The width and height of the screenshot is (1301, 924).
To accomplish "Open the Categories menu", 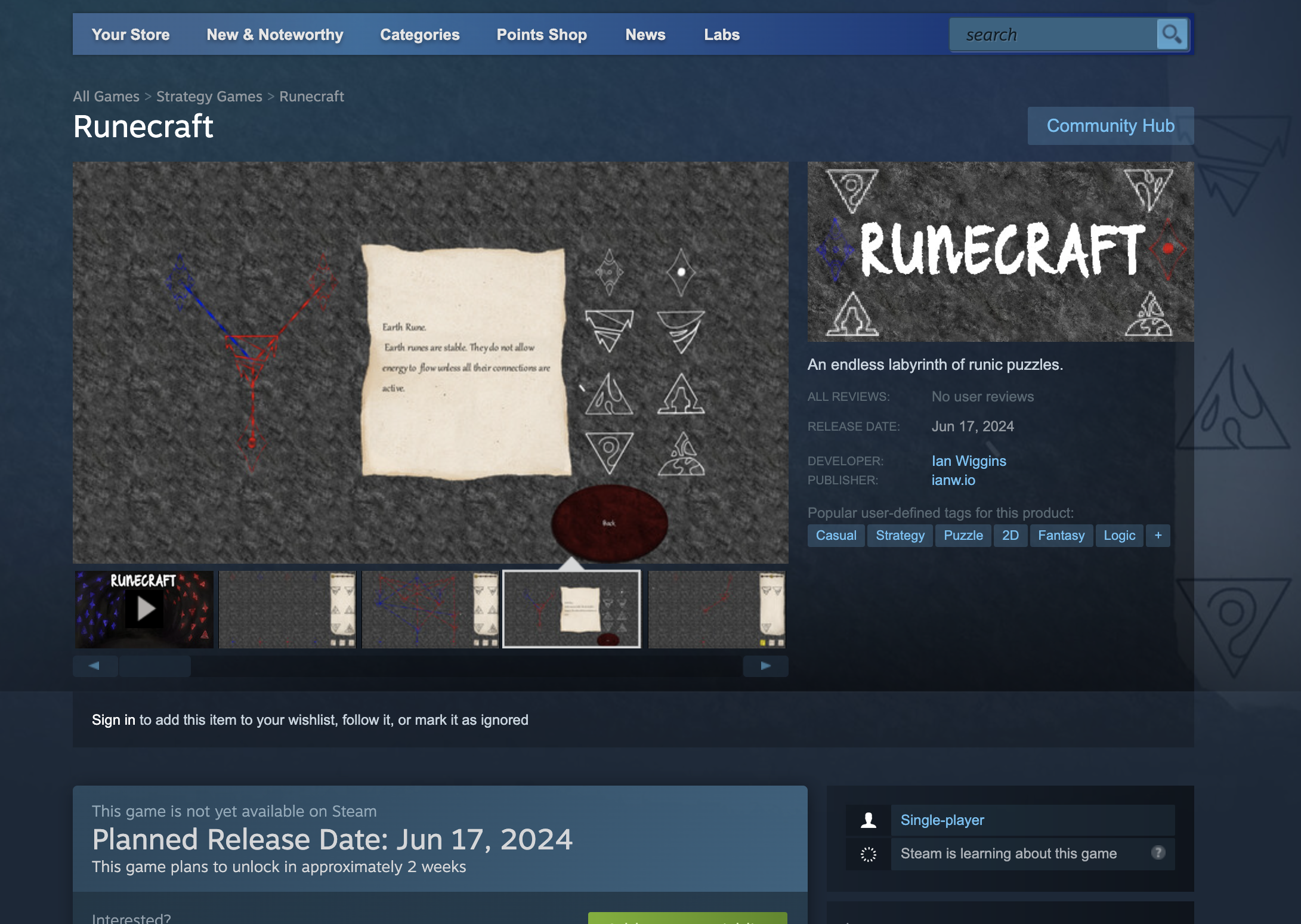I will click(420, 35).
